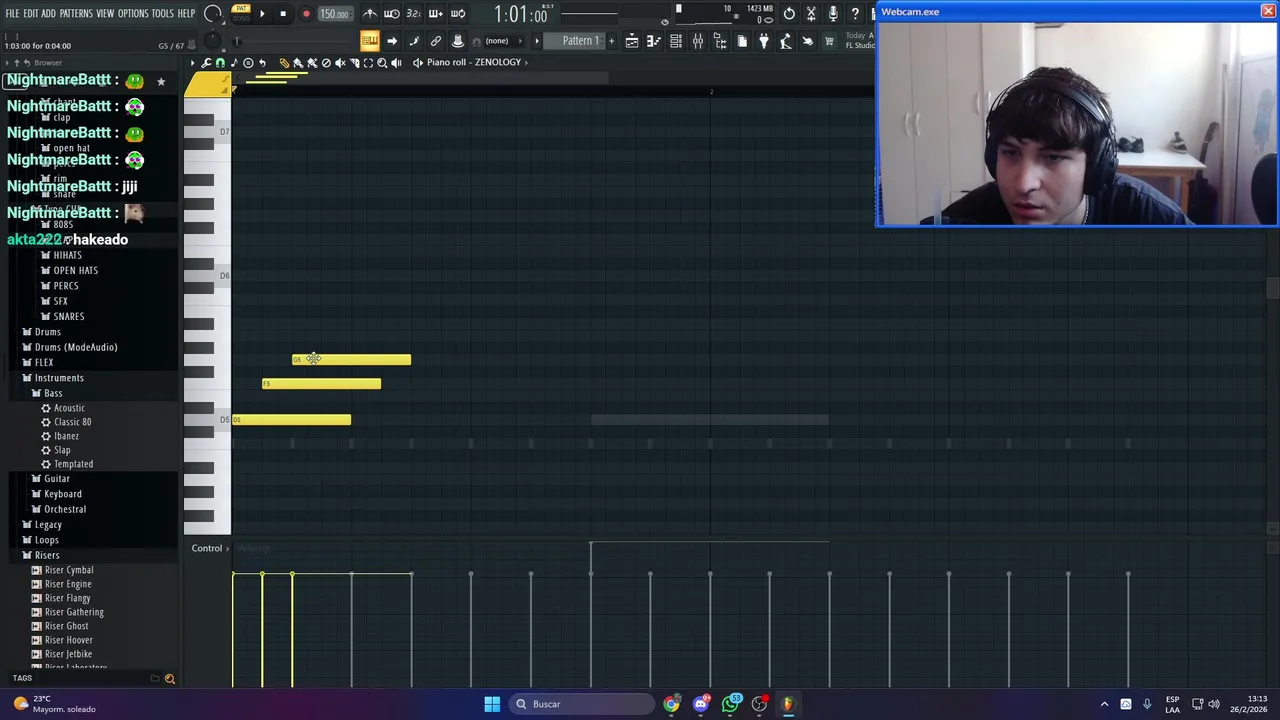The height and width of the screenshot is (720, 1280).
Task: Select the Slice tool in piano roll
Action: pyautogui.click(x=354, y=62)
